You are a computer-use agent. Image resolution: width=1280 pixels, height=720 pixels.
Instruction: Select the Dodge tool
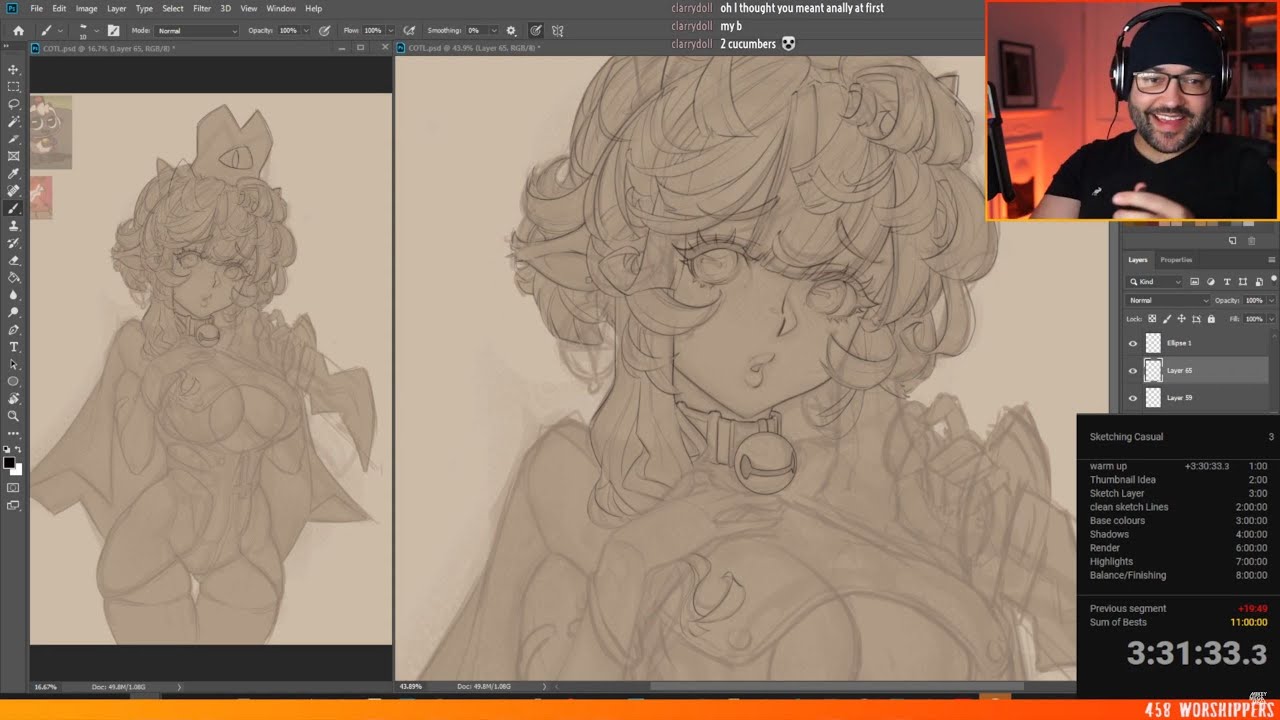(x=14, y=312)
